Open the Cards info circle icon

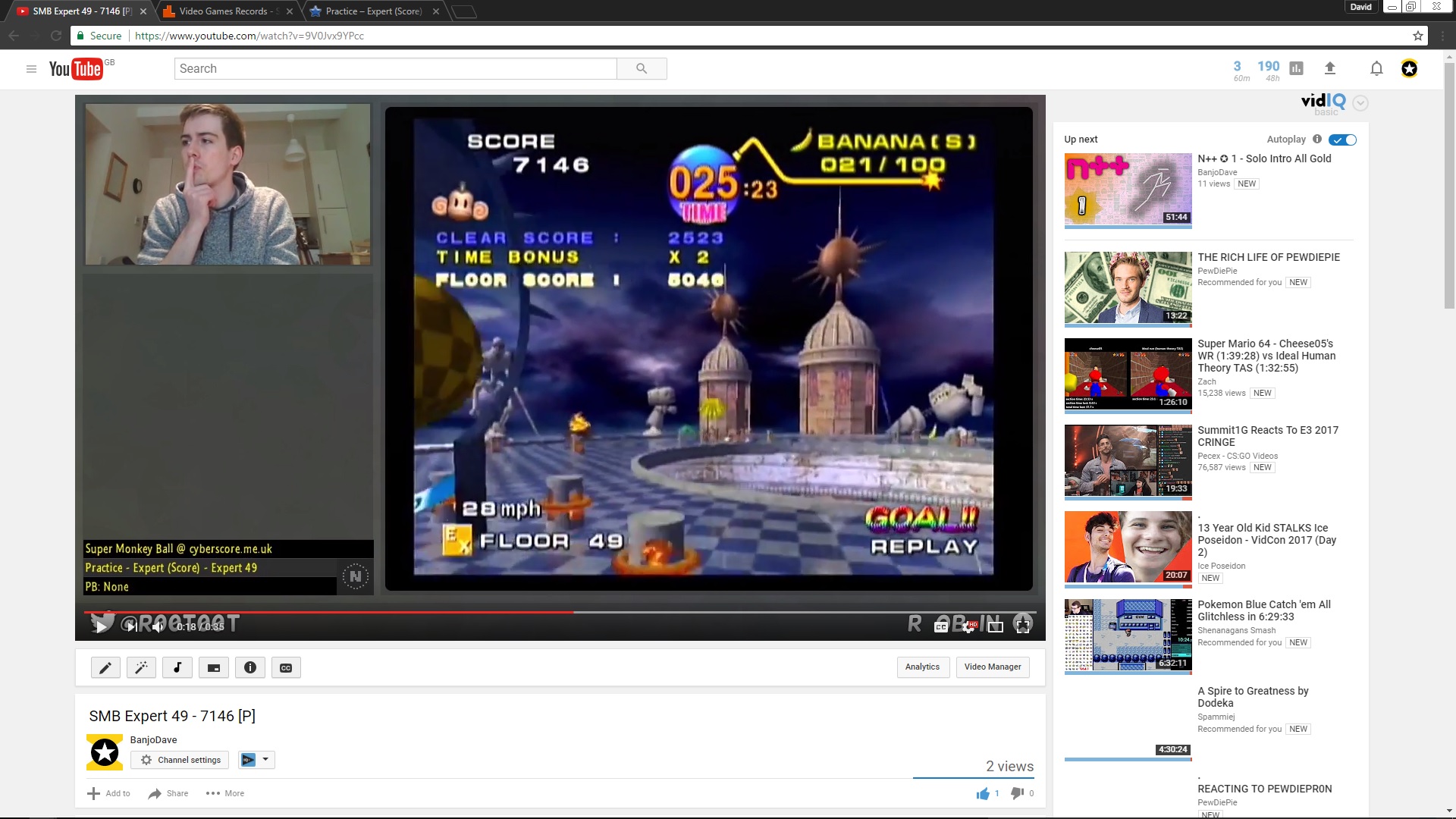[250, 667]
